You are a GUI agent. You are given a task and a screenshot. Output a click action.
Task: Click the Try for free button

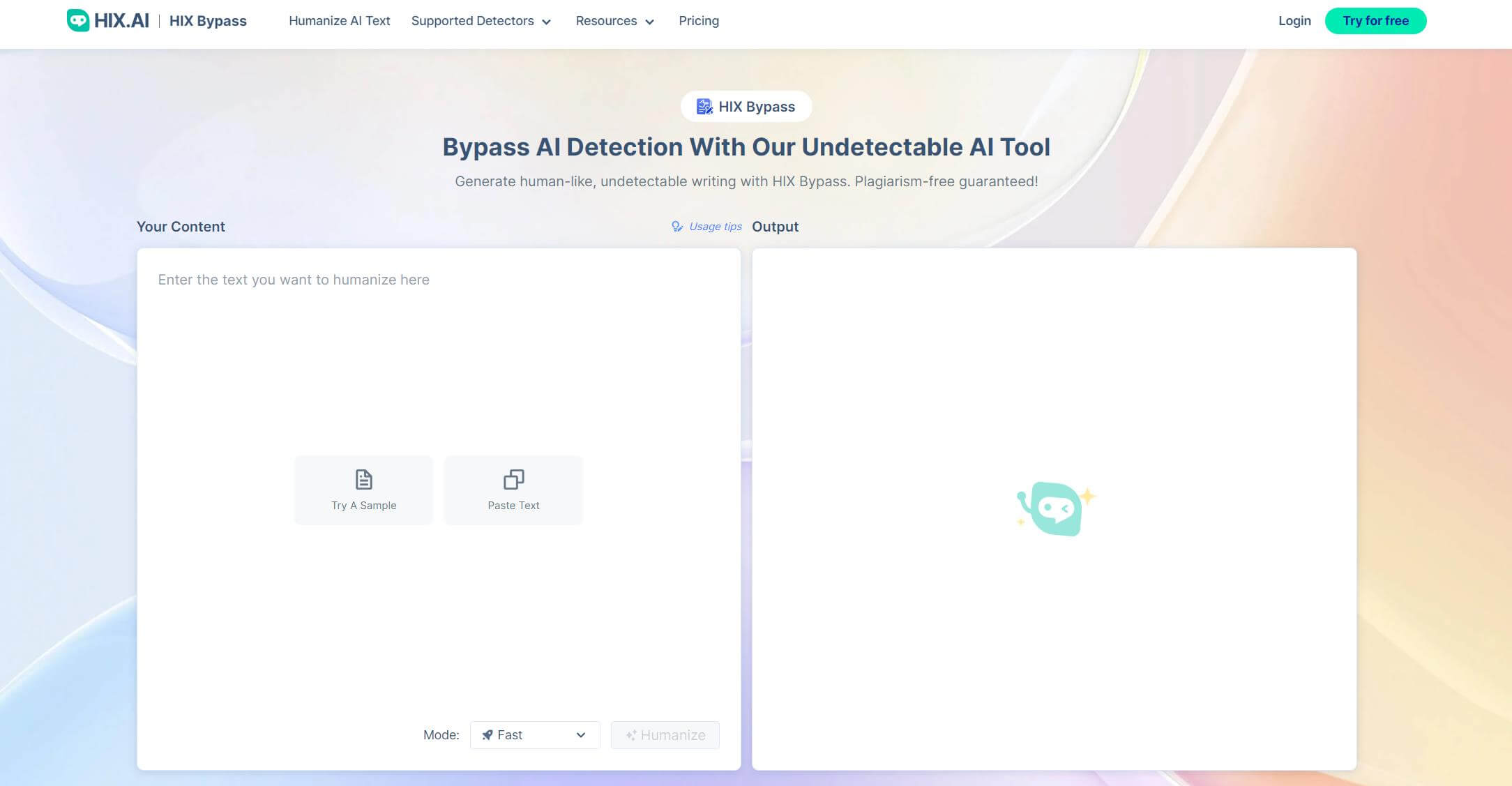pos(1374,20)
